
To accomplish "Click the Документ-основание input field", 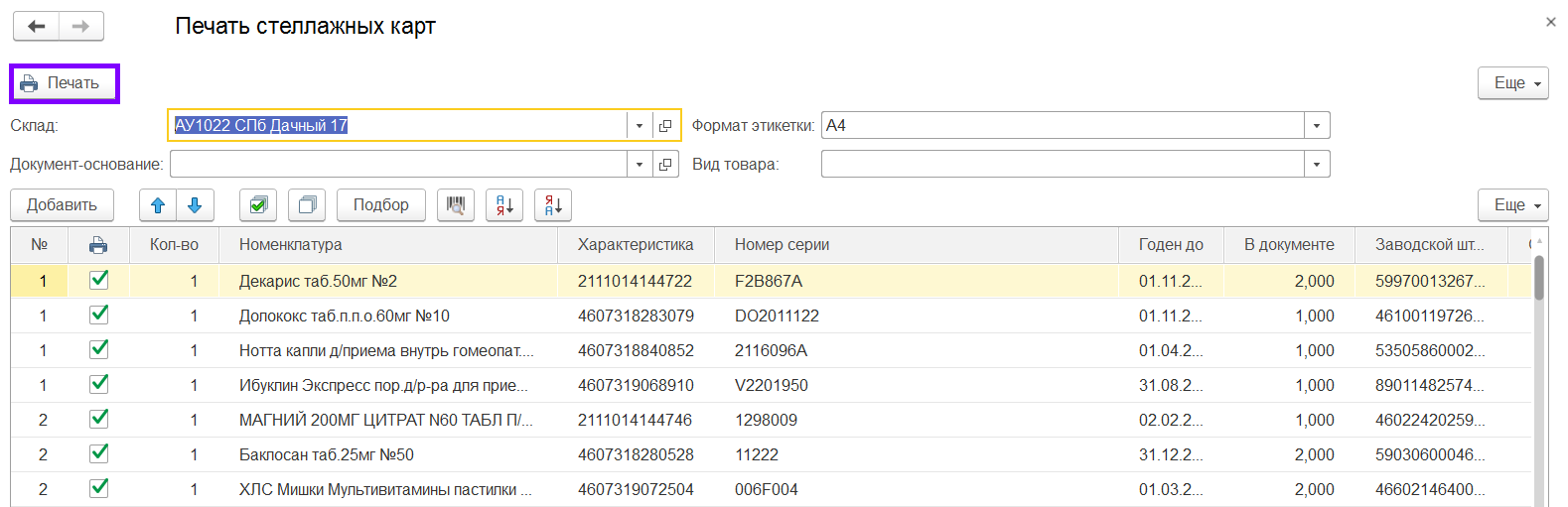I will (x=398, y=165).
